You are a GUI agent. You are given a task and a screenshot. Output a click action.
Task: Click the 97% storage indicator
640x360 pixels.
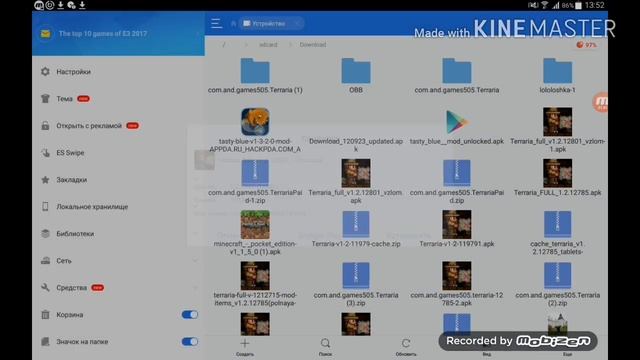(586, 45)
